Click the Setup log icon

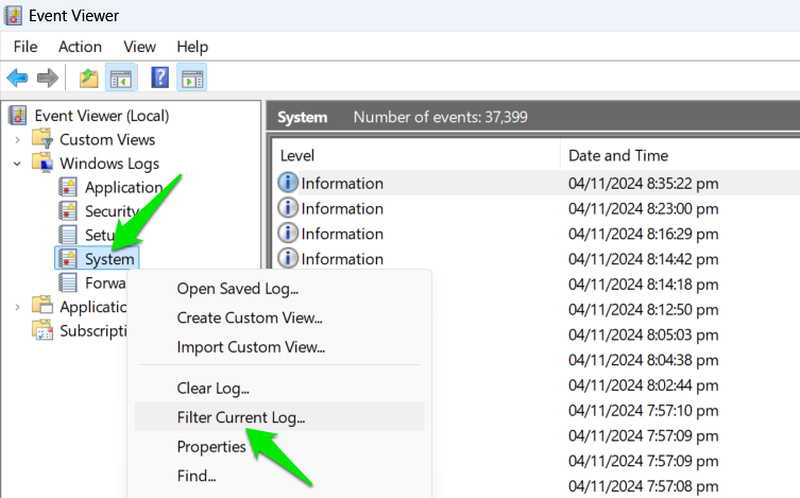tap(67, 234)
